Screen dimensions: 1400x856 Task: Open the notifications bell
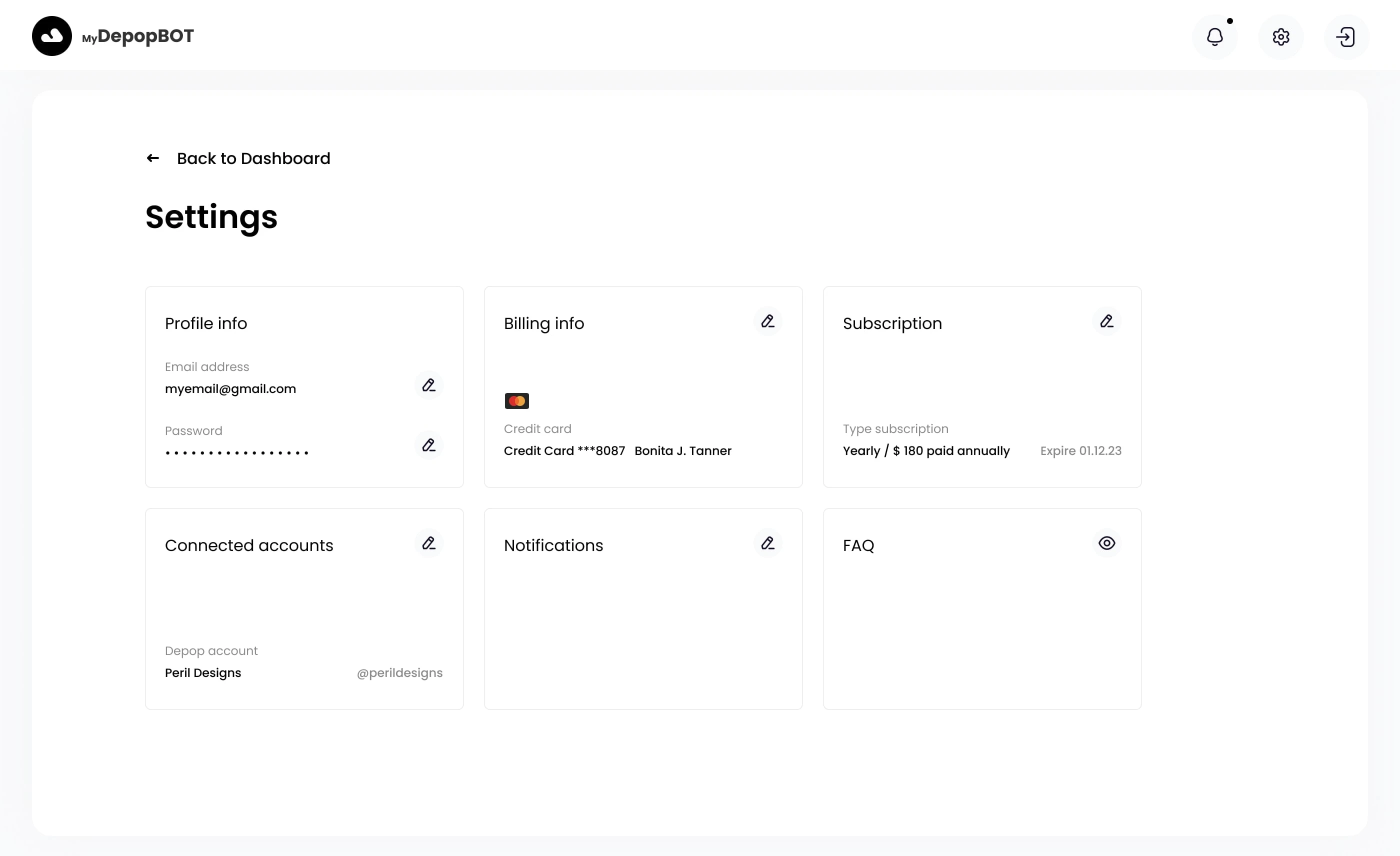[1214, 37]
